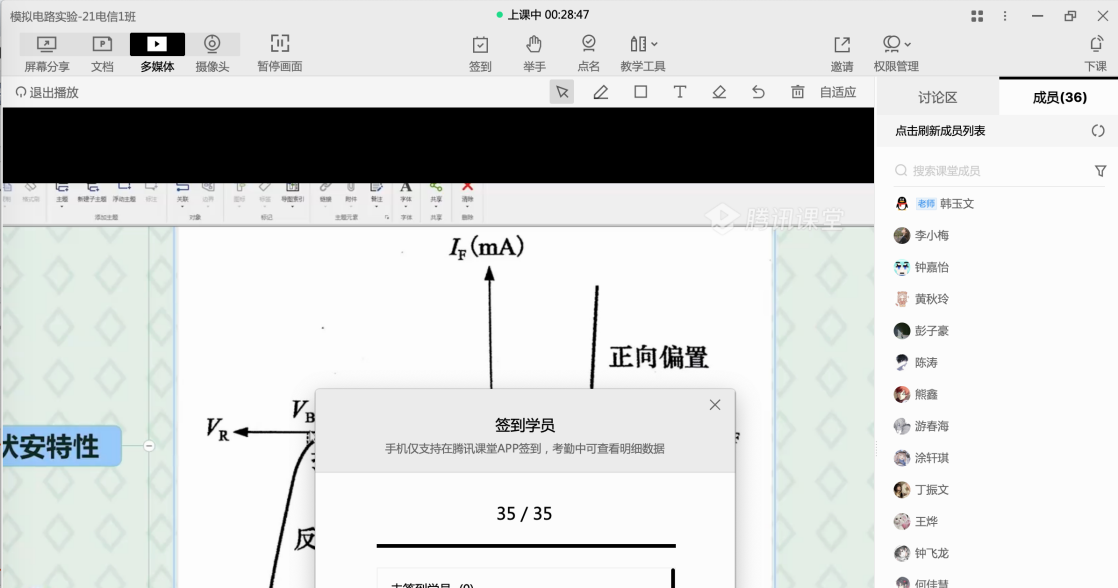Close the 签到学员 dialog

click(715, 405)
